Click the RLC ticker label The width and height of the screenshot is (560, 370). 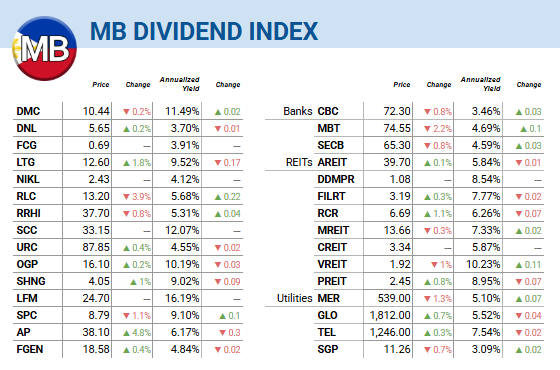point(26,196)
